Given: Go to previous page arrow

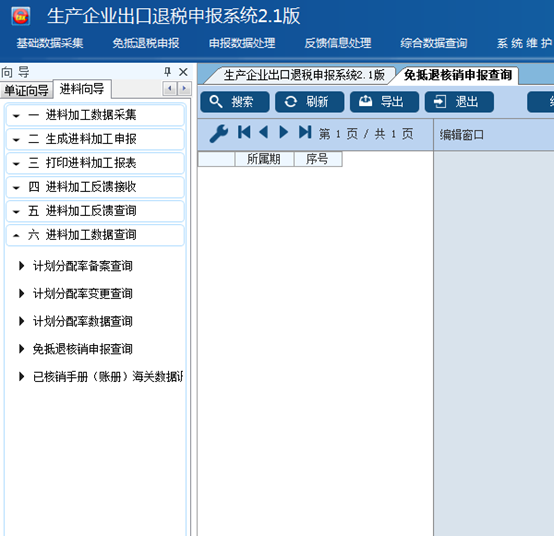Looking at the screenshot, I should 264,132.
